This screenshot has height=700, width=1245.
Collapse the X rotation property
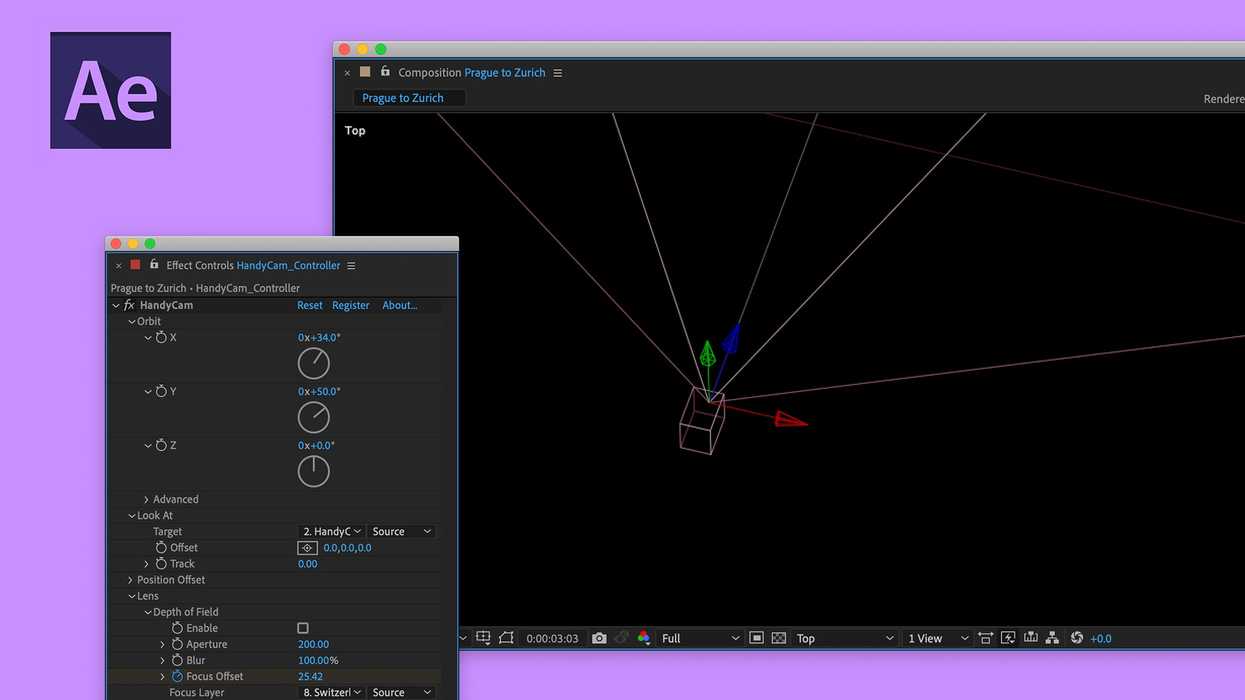tap(148, 337)
